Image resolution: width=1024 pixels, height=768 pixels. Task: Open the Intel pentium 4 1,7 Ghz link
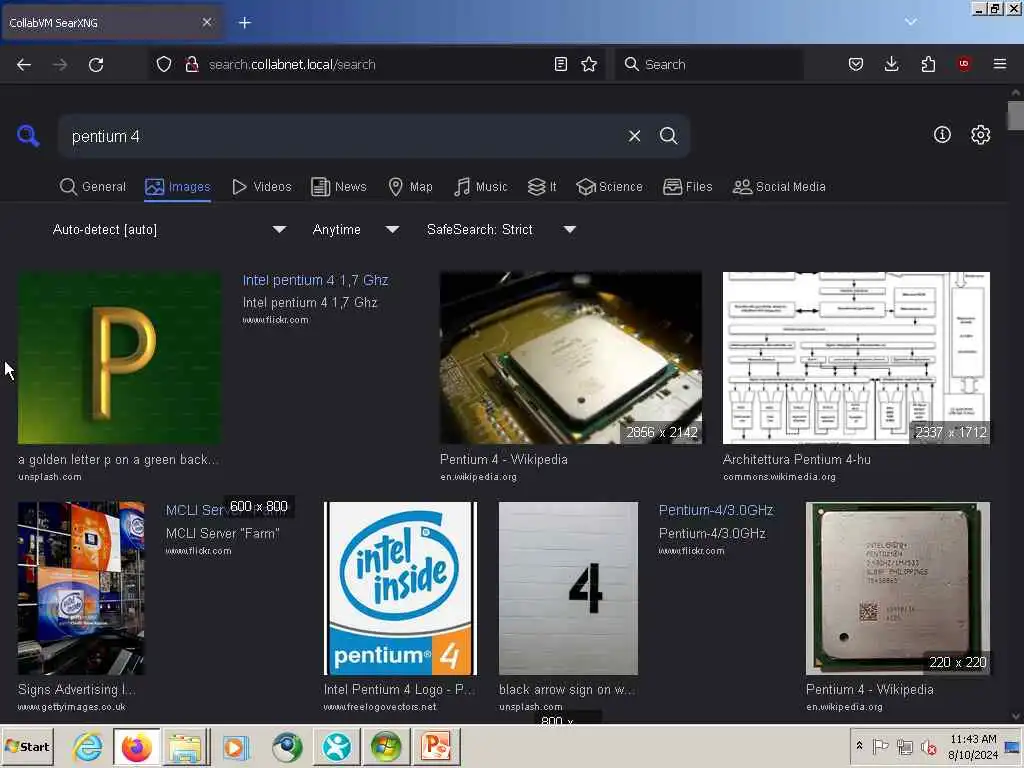tap(315, 280)
